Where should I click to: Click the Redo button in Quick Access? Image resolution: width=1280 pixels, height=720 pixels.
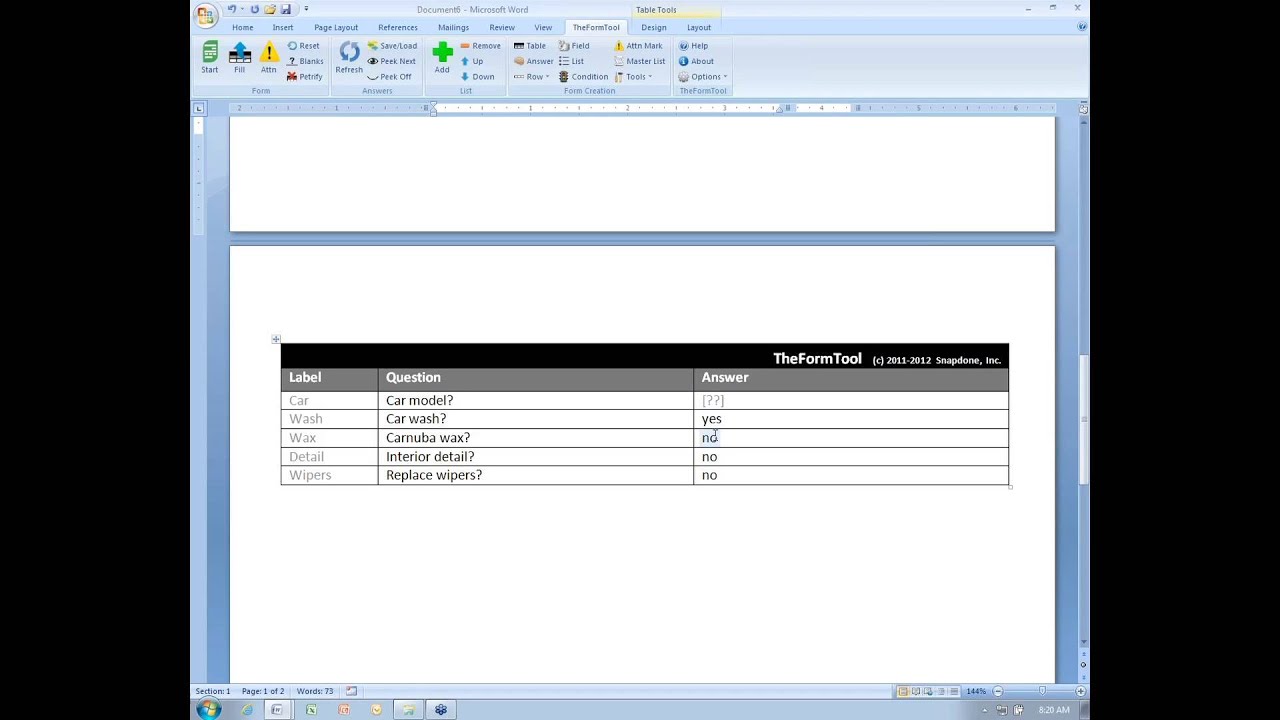coord(255,9)
